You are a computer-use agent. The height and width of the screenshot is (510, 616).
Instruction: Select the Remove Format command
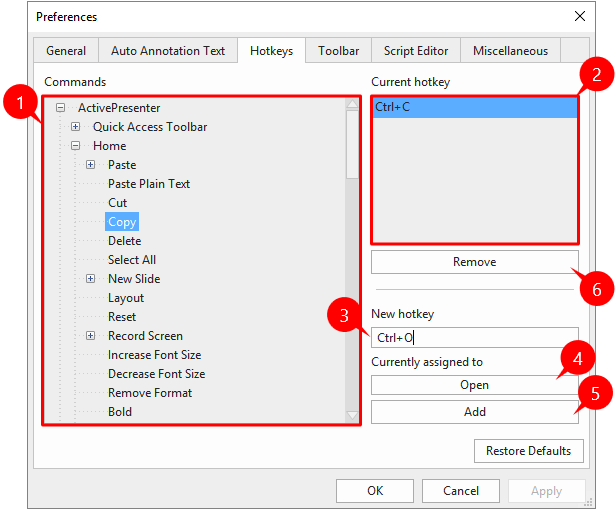point(150,393)
